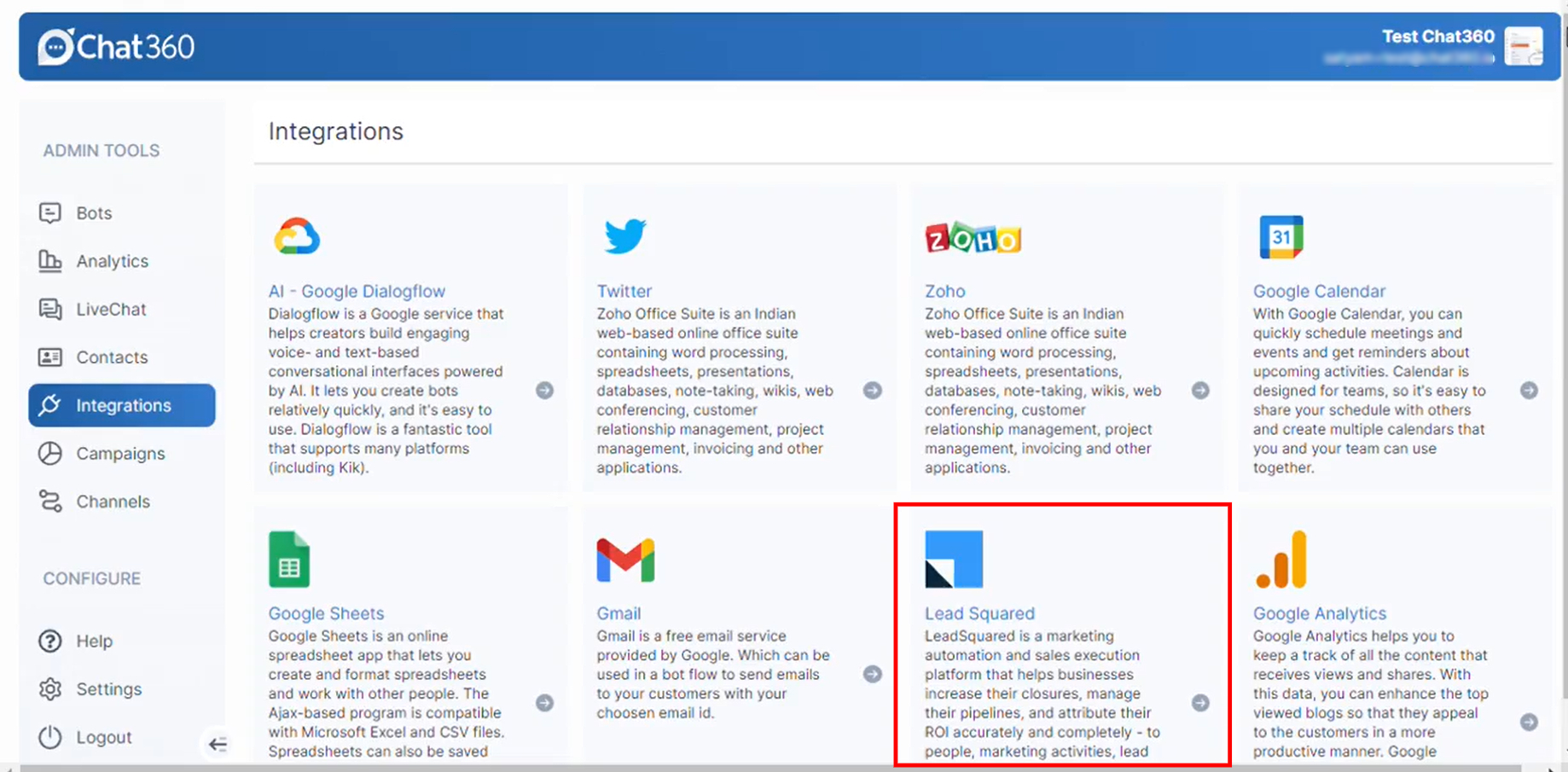This screenshot has width=1568, height=772.
Task: Select LiveChat in the sidebar
Action: [111, 310]
